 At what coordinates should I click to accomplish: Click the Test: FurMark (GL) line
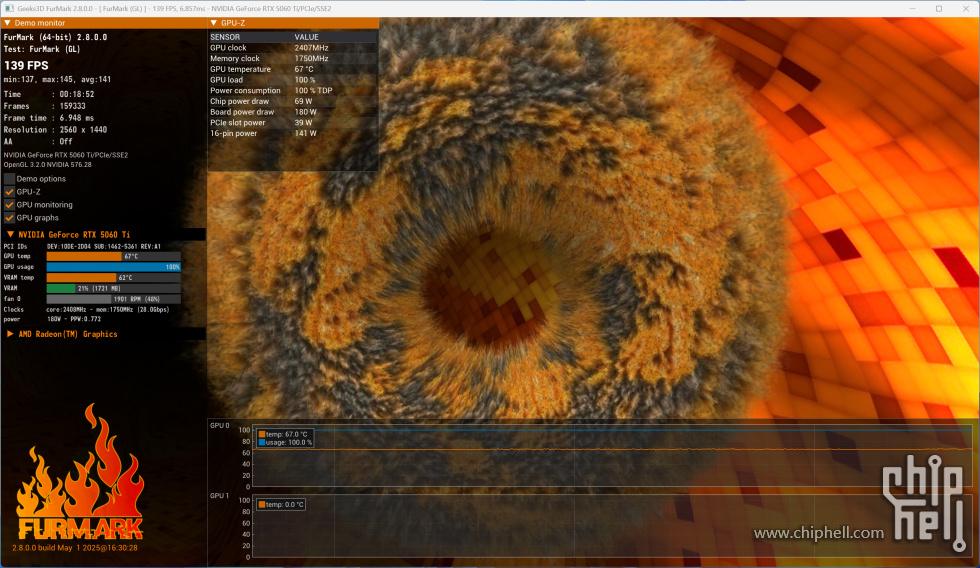pos(42,49)
